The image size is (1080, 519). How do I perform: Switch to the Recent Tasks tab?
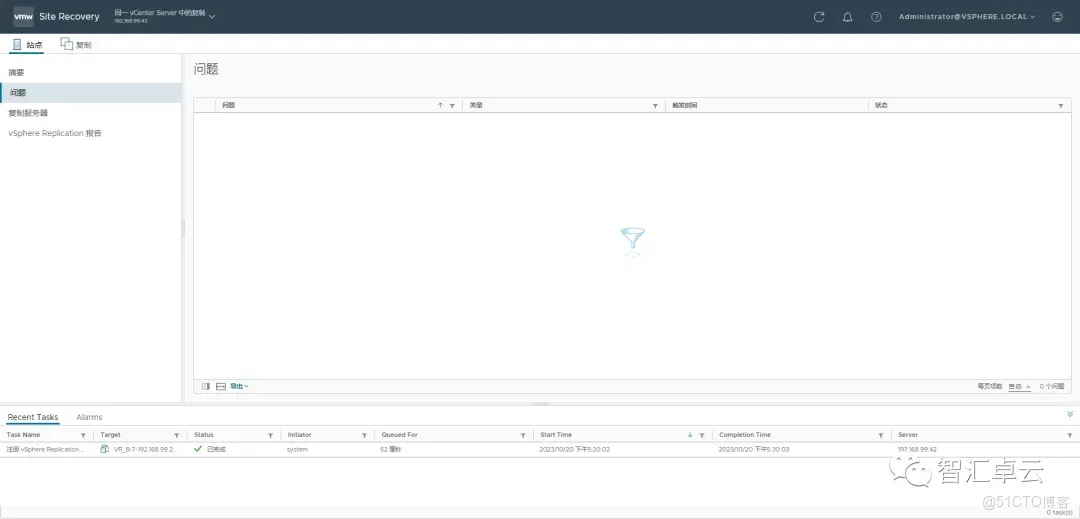click(33, 417)
